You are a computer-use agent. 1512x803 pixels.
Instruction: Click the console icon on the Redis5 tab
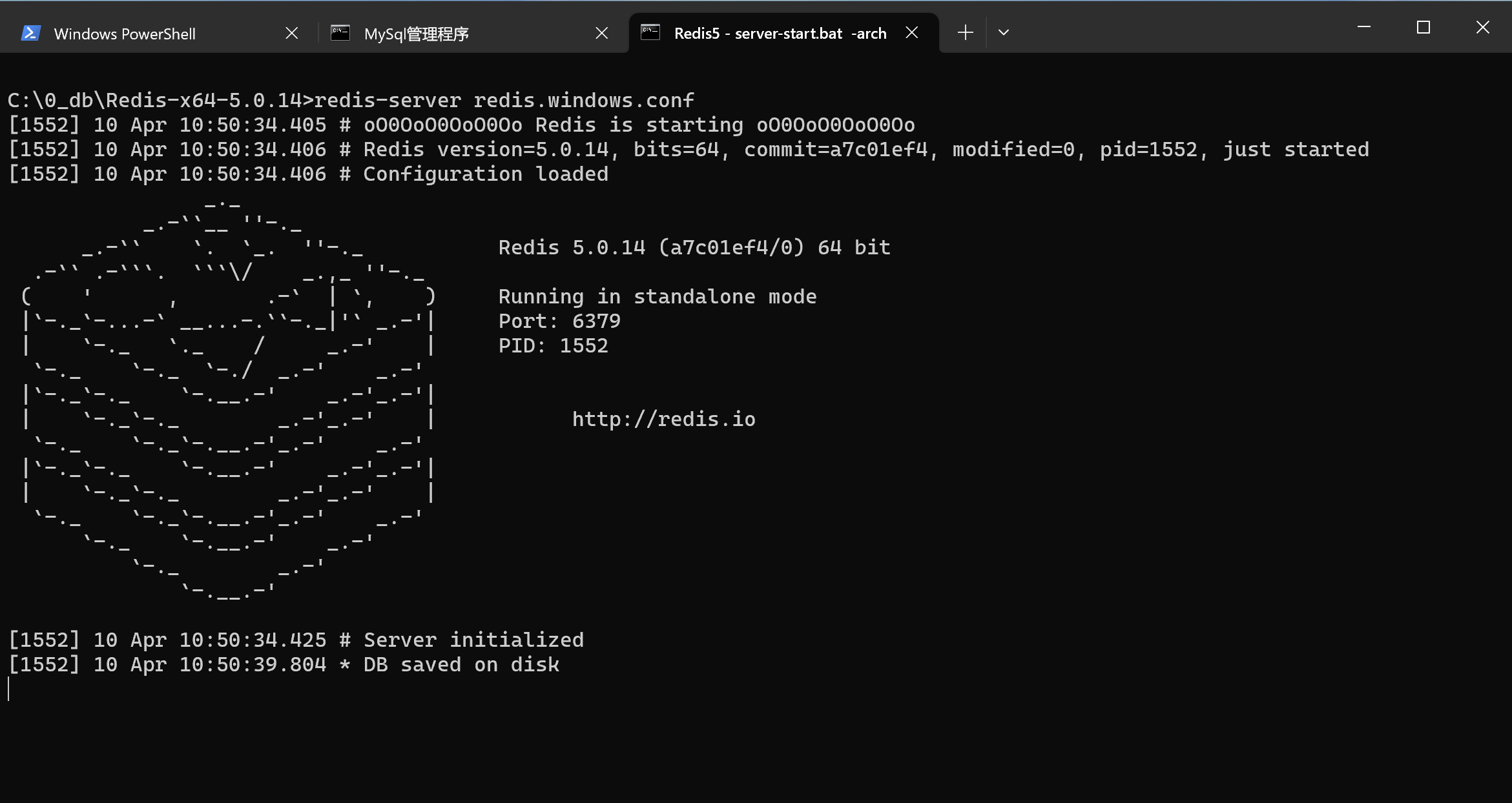pos(650,32)
